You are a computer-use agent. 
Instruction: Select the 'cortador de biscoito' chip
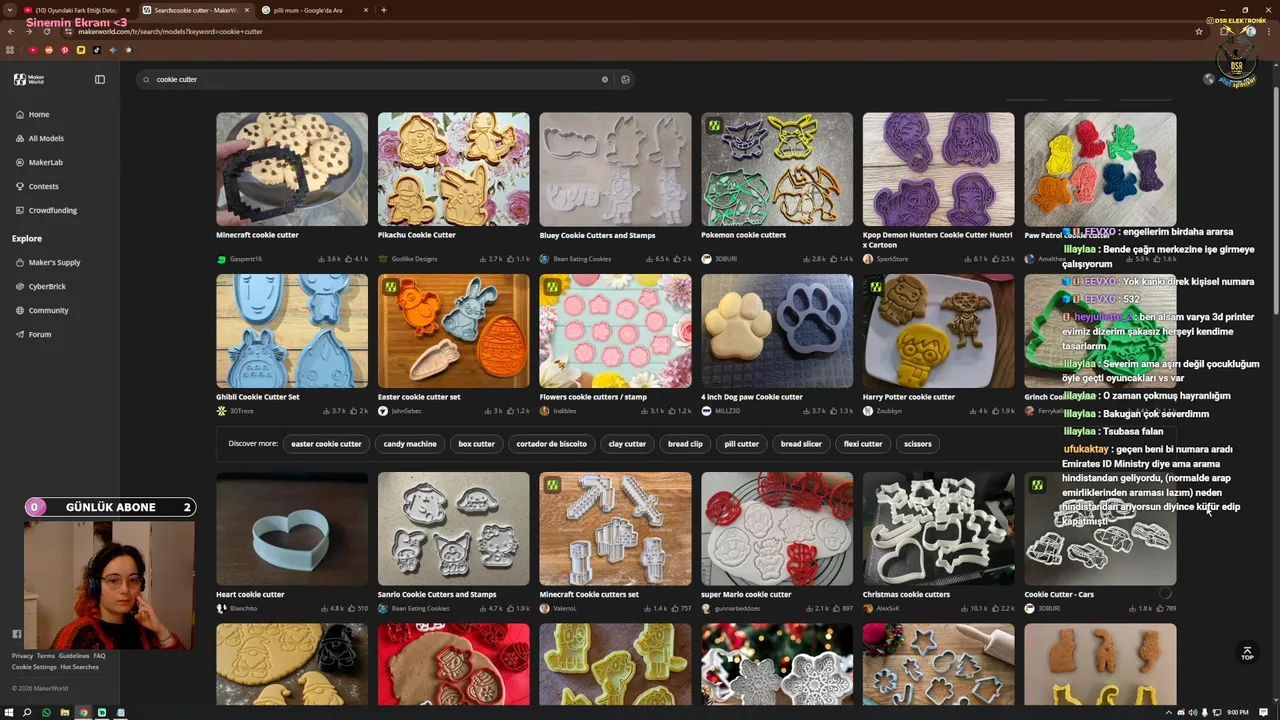(552, 444)
